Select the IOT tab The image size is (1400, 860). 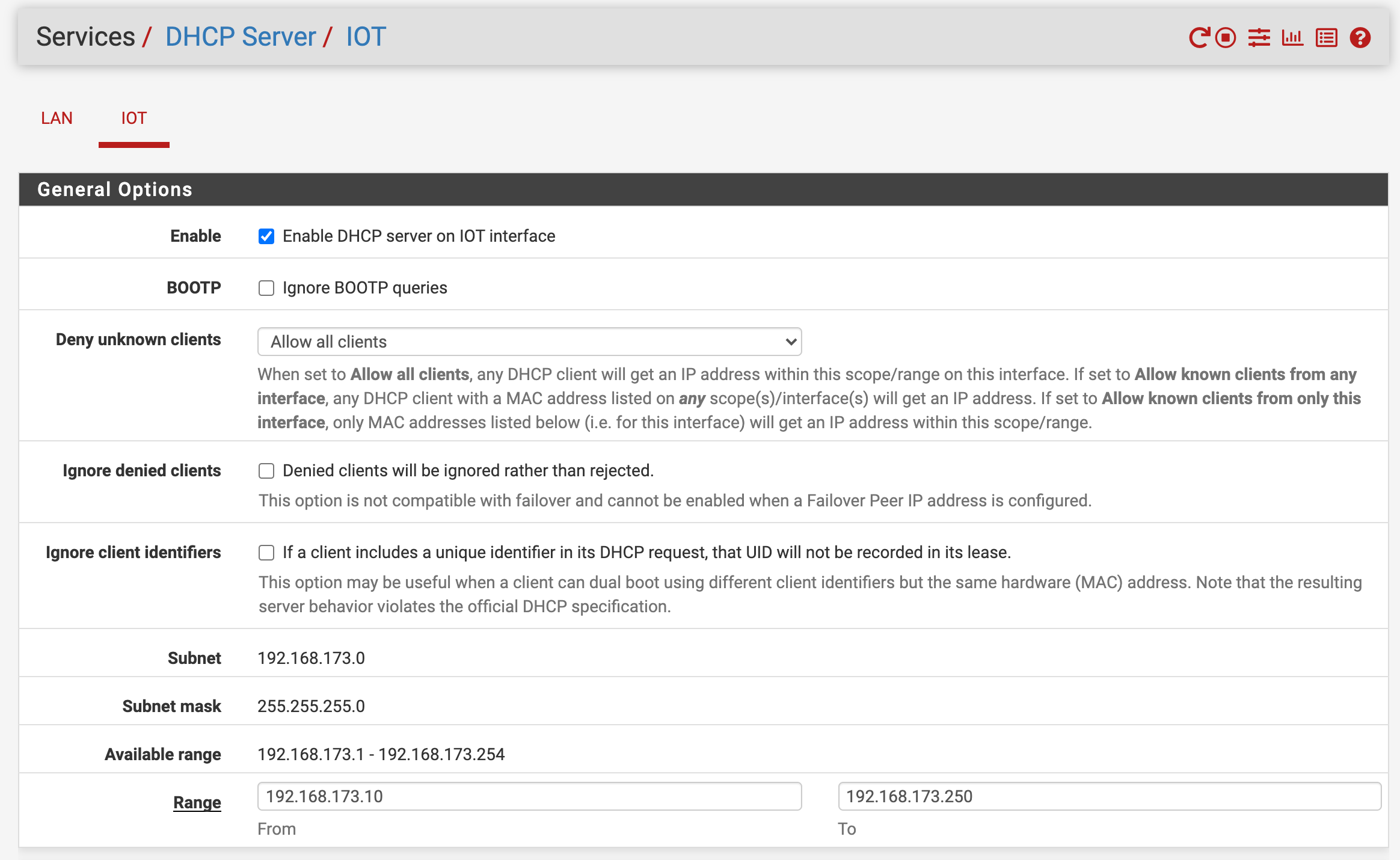click(x=134, y=118)
